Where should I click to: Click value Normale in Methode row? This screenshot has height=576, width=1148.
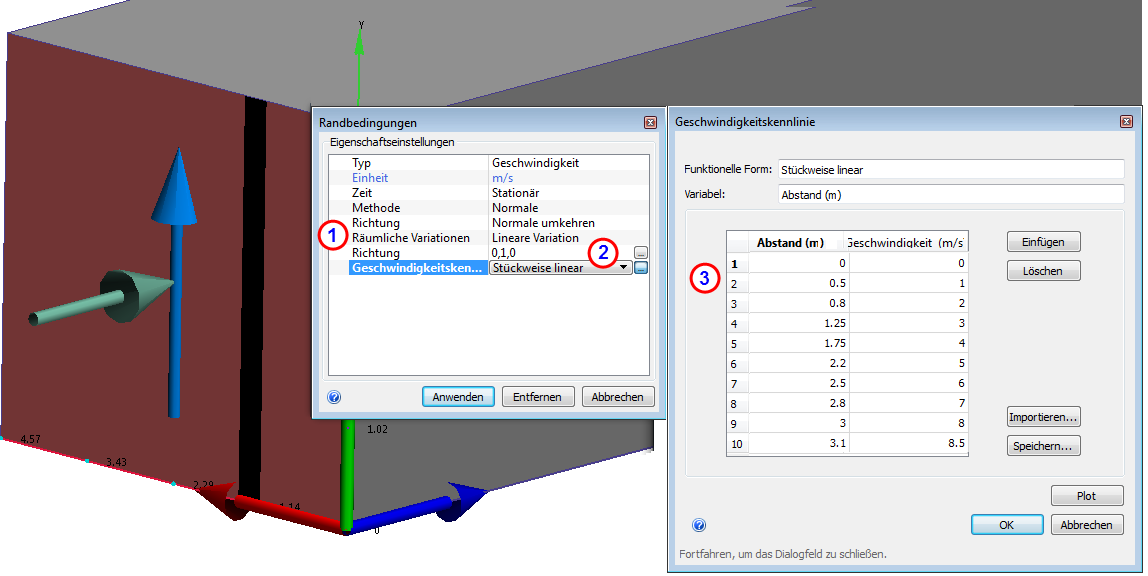click(515, 208)
